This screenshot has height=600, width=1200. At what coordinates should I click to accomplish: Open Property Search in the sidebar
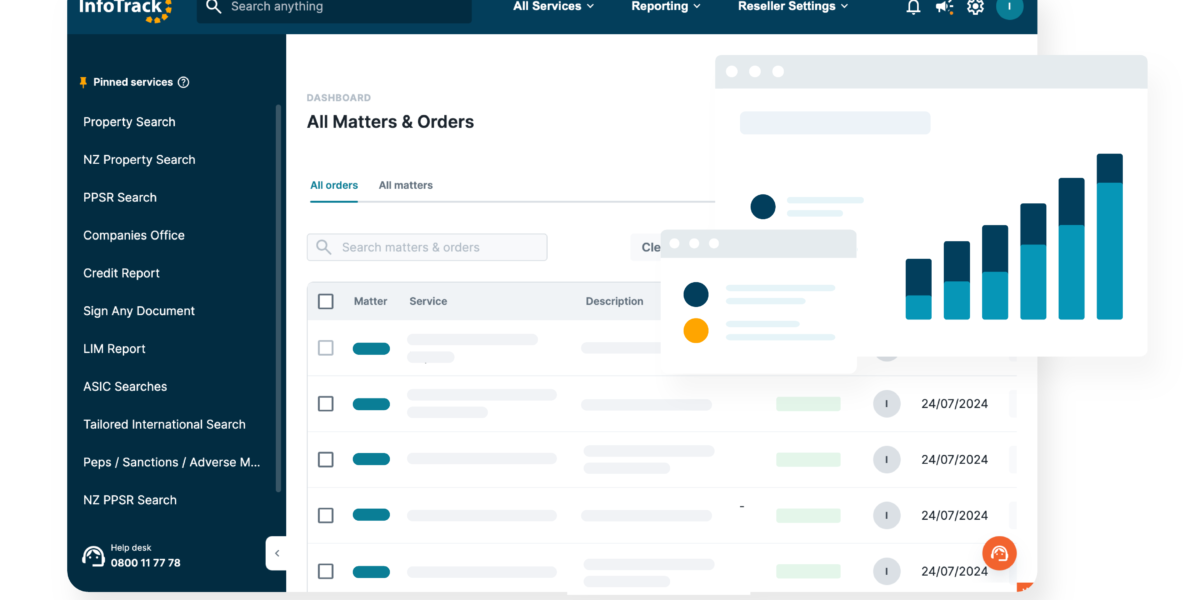129,122
